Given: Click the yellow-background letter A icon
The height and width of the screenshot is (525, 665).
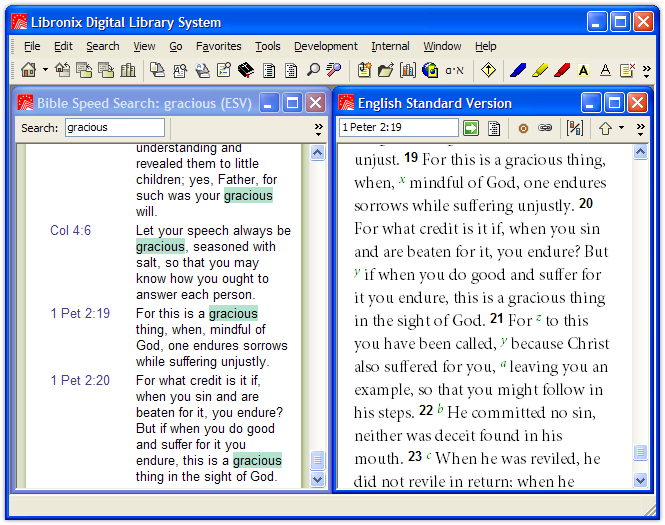Looking at the screenshot, I should click(x=584, y=70).
